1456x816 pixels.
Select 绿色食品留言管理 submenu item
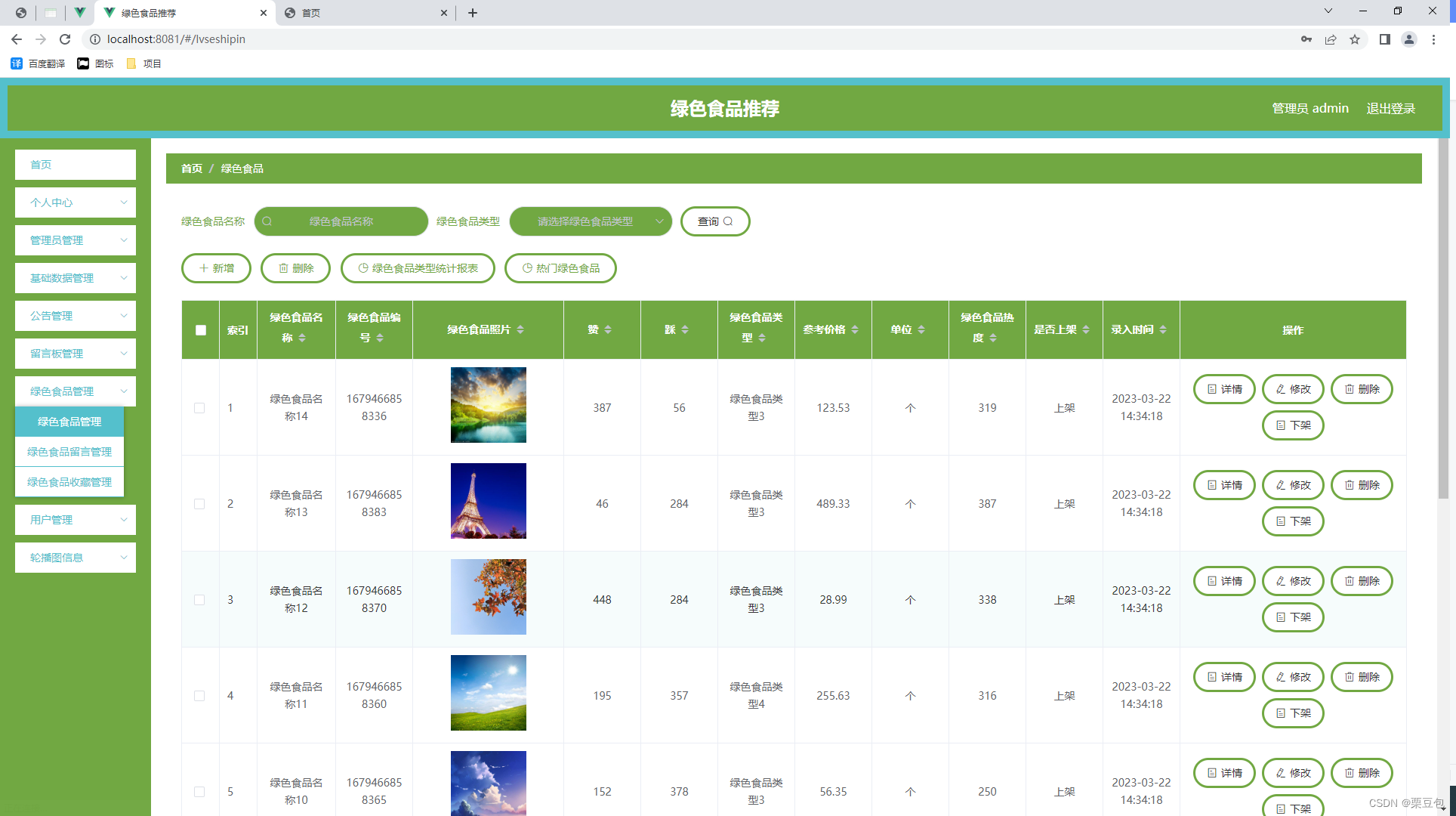(x=69, y=452)
